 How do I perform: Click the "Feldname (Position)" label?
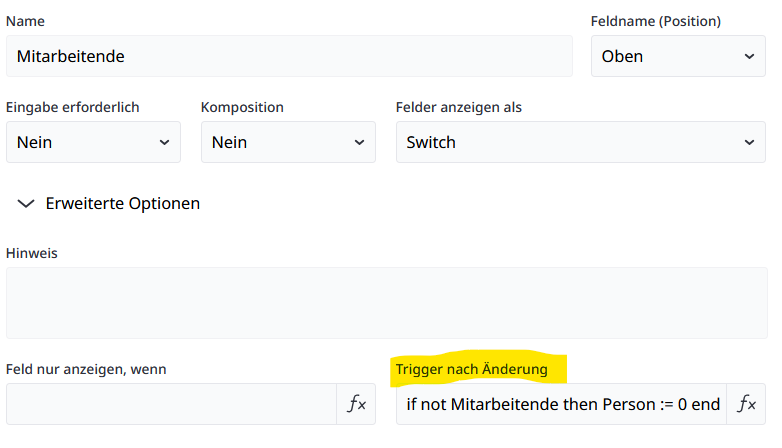pyautogui.click(x=656, y=21)
